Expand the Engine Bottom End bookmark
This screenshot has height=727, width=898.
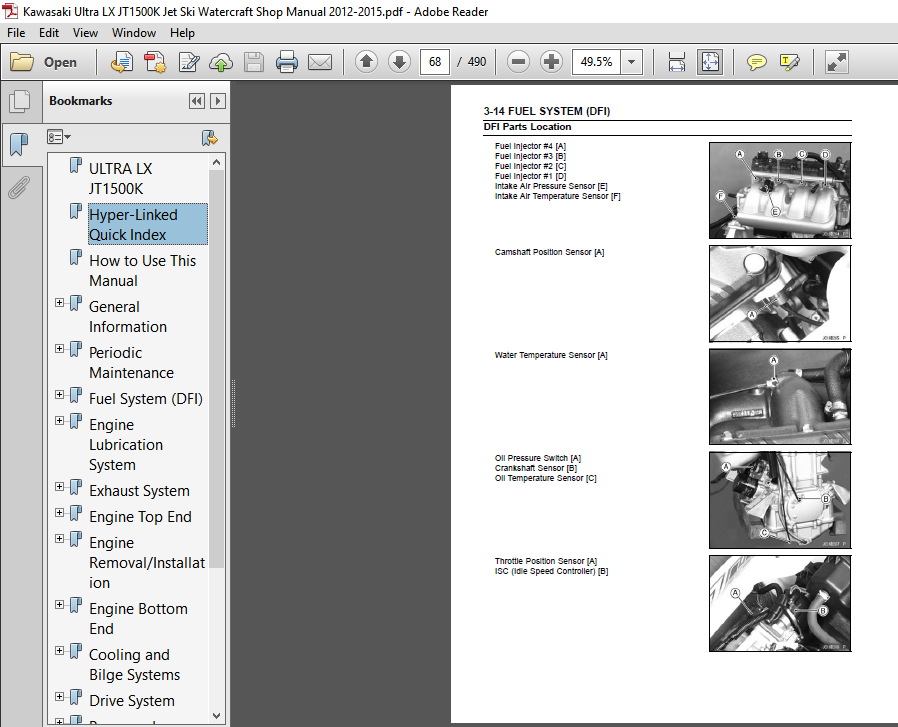(60, 604)
